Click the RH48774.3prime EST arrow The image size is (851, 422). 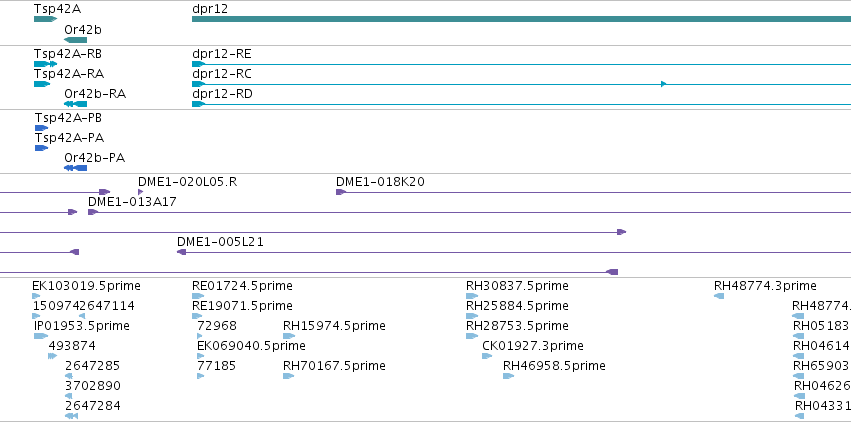[719, 296]
